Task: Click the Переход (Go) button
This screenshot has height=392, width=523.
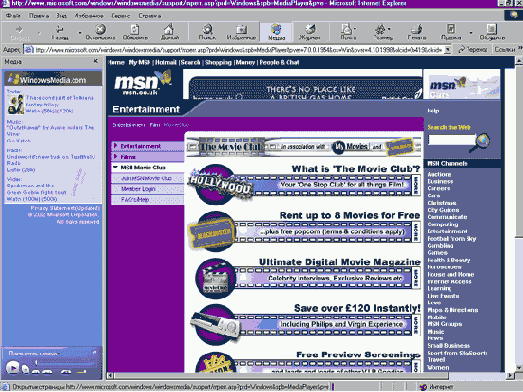Action: tap(472, 50)
